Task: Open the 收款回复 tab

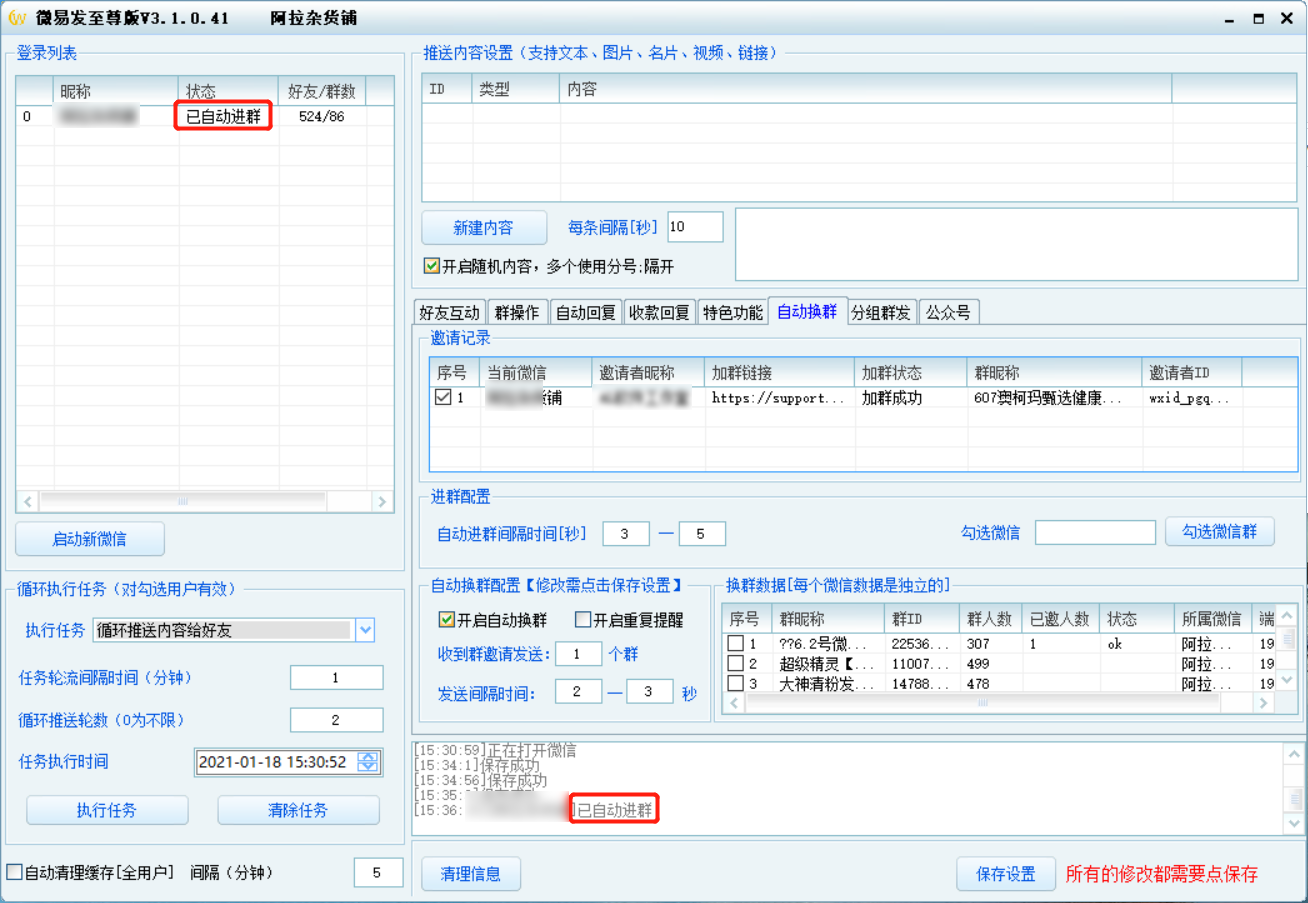Action: click(x=659, y=312)
